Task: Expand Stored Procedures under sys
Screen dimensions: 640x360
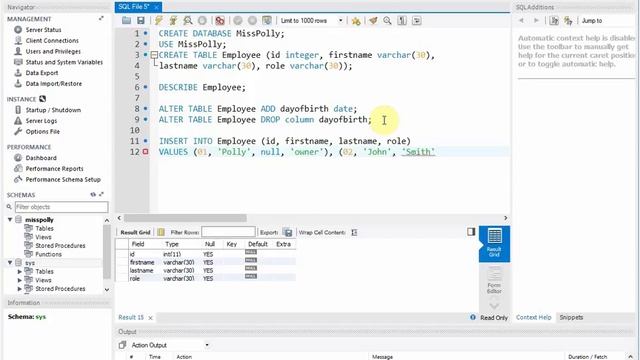Action: 19,289
